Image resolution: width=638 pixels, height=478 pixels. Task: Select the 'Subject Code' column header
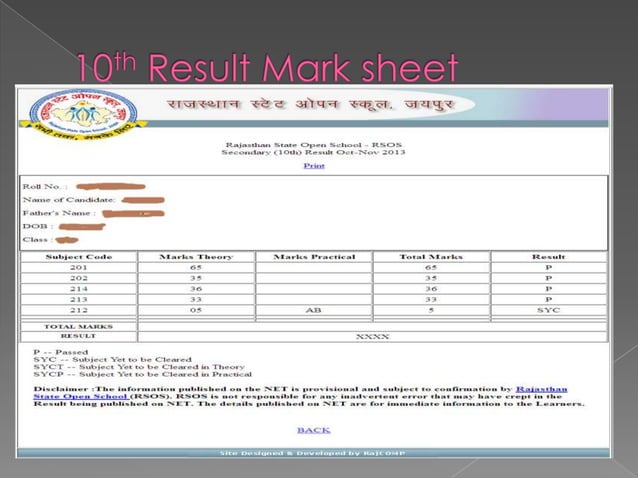click(79, 257)
